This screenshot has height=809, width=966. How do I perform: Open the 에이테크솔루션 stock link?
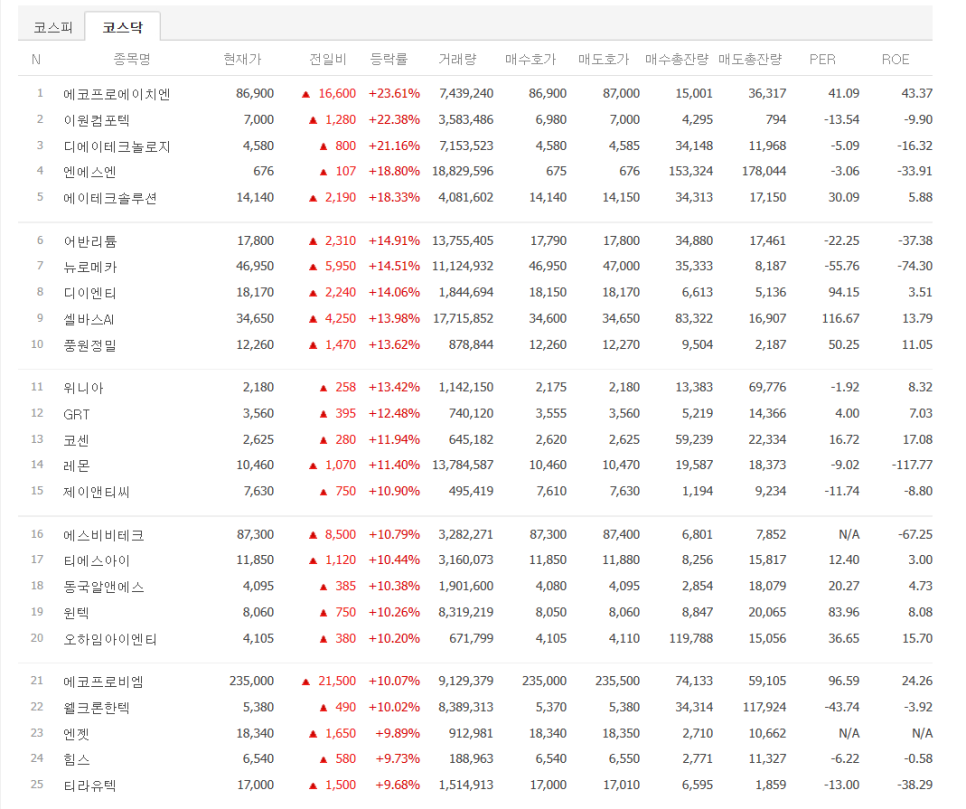click(110, 198)
